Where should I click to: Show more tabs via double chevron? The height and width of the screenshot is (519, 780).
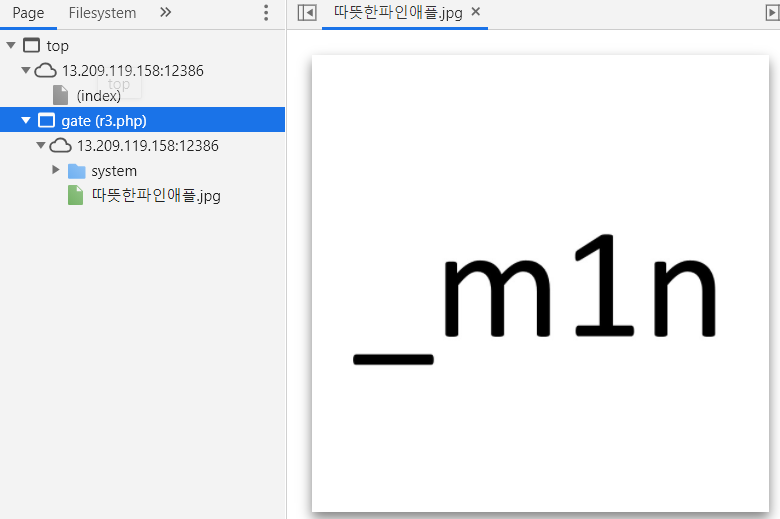(x=166, y=12)
